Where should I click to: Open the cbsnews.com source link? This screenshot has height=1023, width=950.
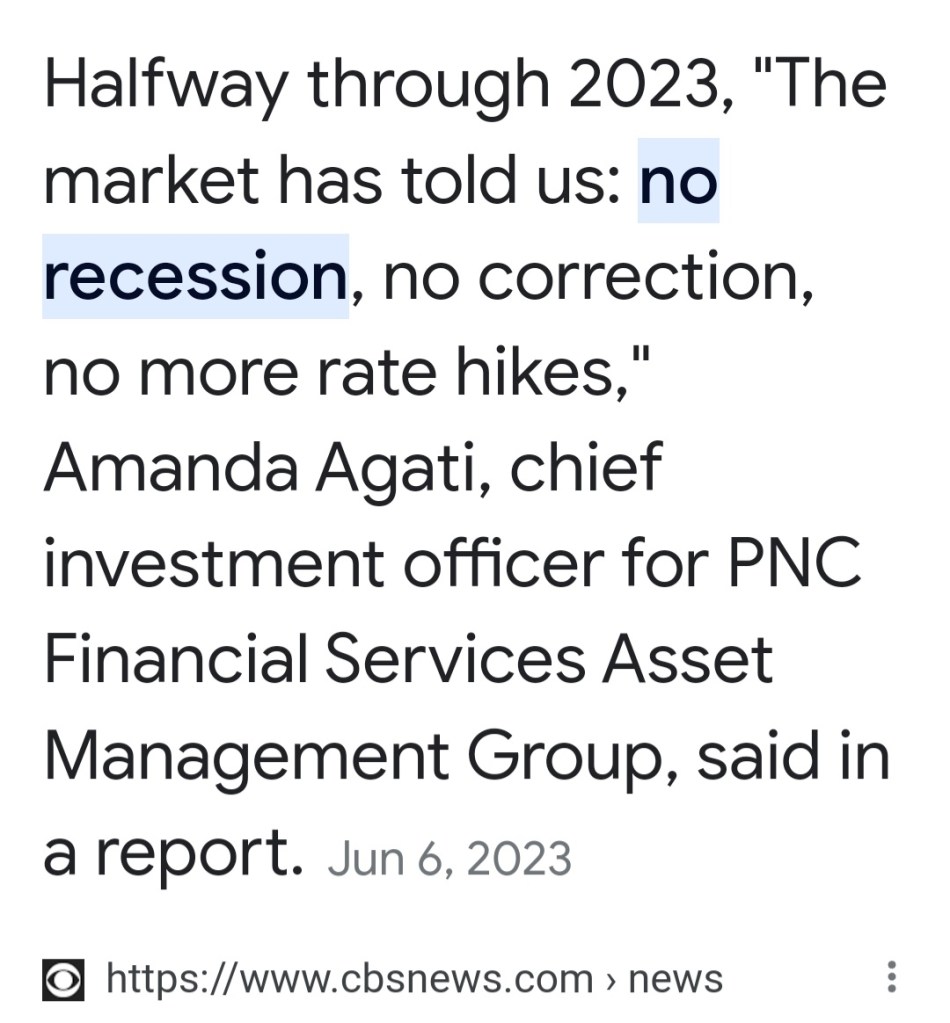(x=349, y=978)
